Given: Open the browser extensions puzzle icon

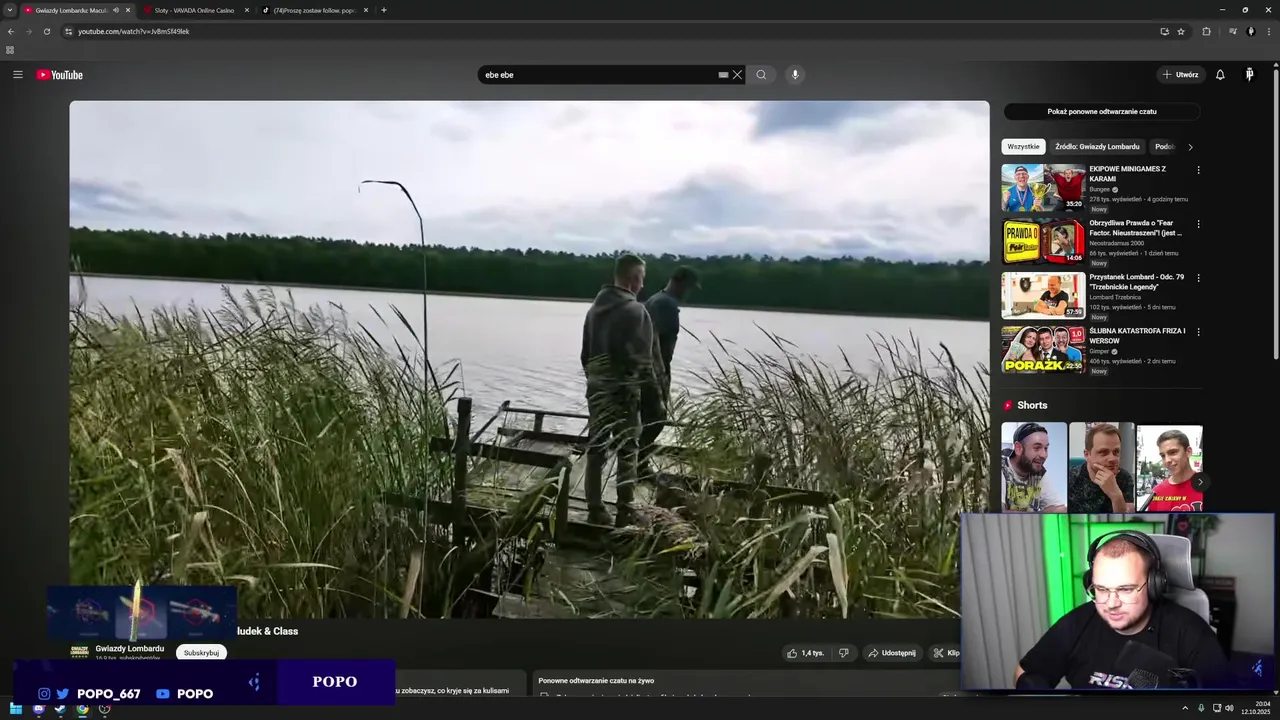Looking at the screenshot, I should 1206,31.
